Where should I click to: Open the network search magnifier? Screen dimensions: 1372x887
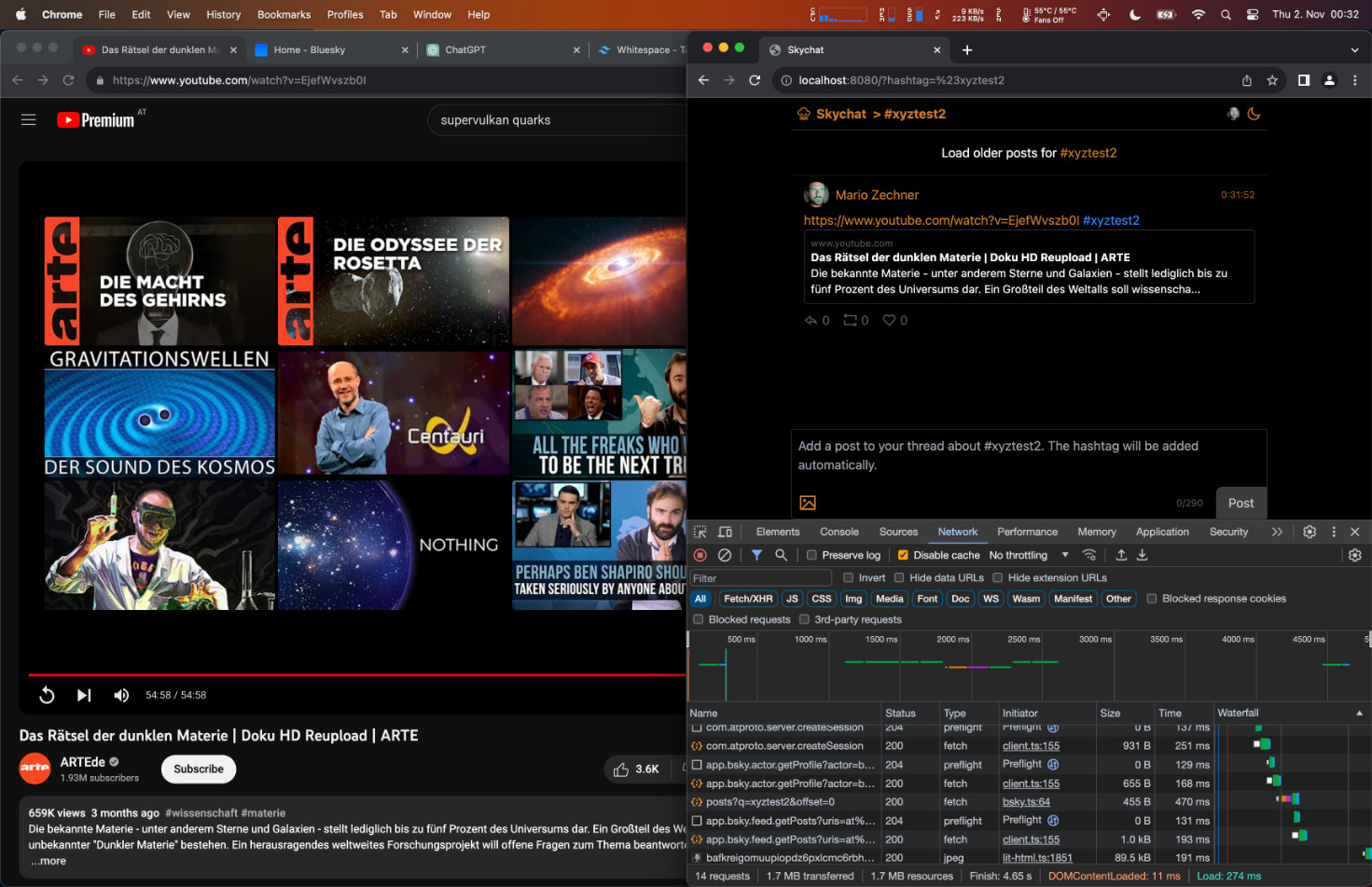[x=781, y=555]
